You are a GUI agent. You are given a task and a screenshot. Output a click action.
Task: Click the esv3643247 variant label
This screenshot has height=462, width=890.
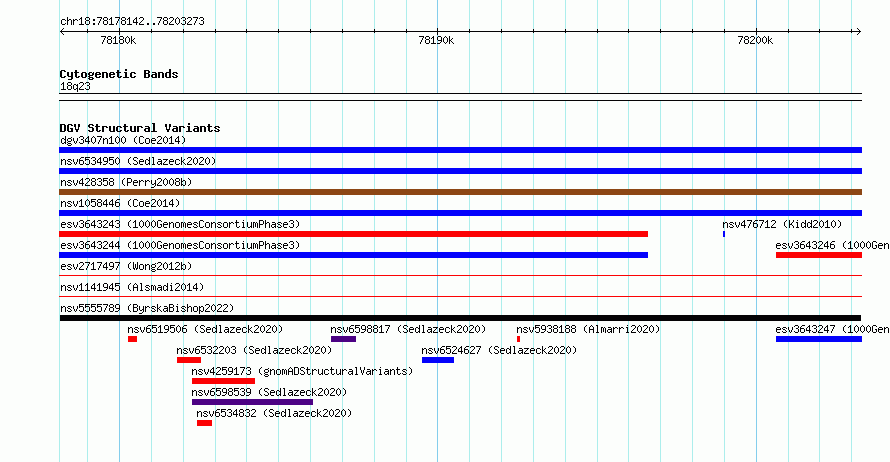click(832, 329)
